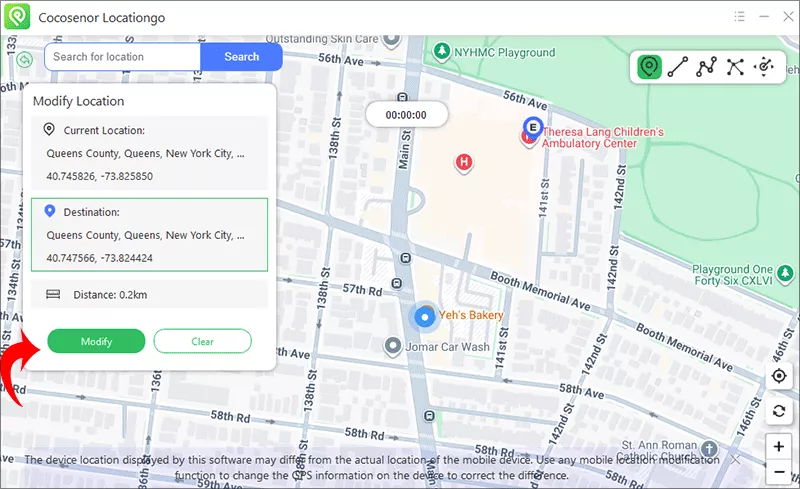Zoom in the map with plus button
Viewport: 800px width, 489px height.
(779, 446)
